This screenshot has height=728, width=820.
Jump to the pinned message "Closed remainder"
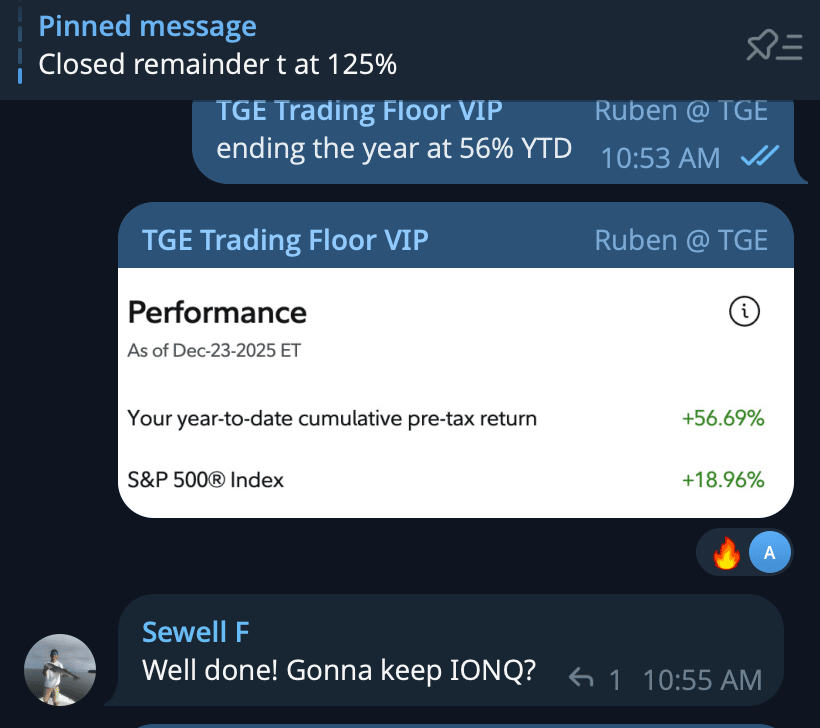[217, 65]
